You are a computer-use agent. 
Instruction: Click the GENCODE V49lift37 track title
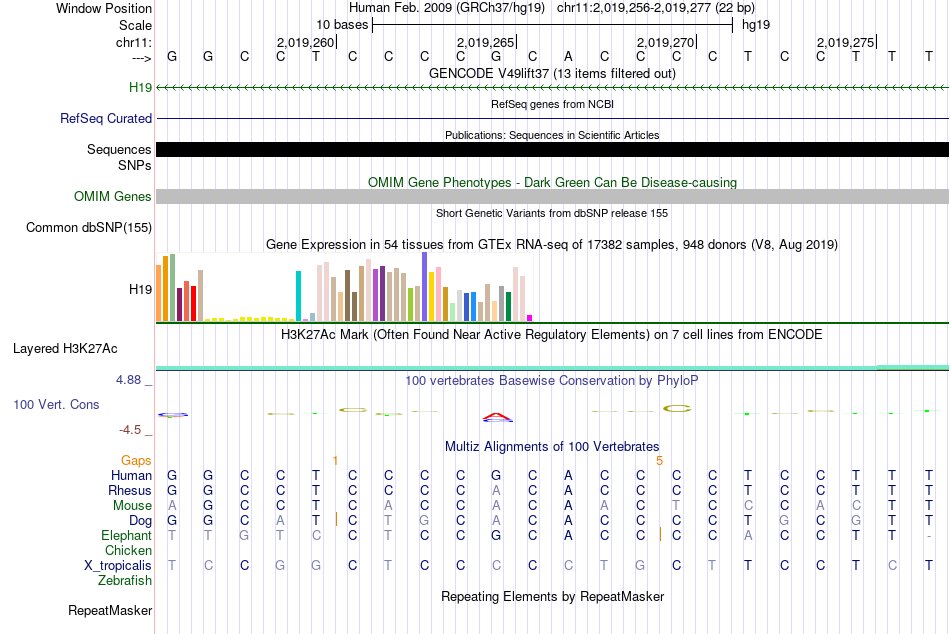(x=552, y=73)
